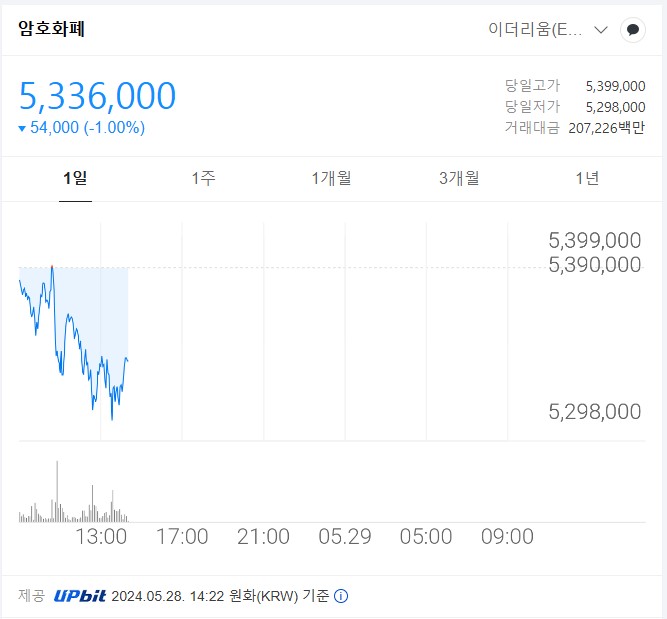Switch to the 1주 chart tab
Viewport: 667px width, 619px height.
click(x=203, y=179)
